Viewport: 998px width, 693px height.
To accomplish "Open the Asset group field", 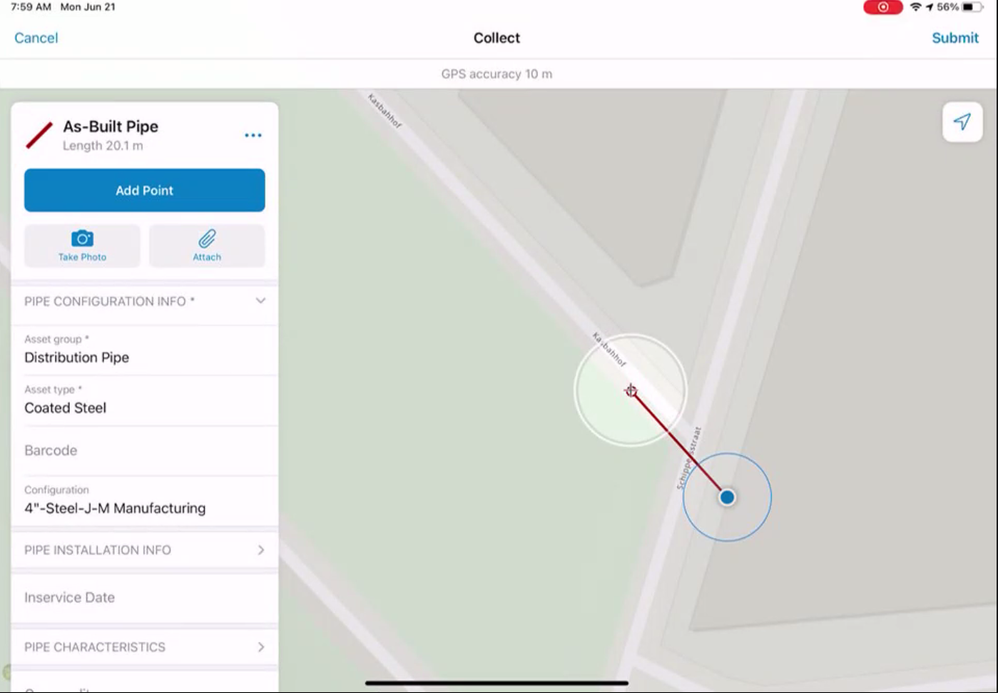I will pos(144,350).
